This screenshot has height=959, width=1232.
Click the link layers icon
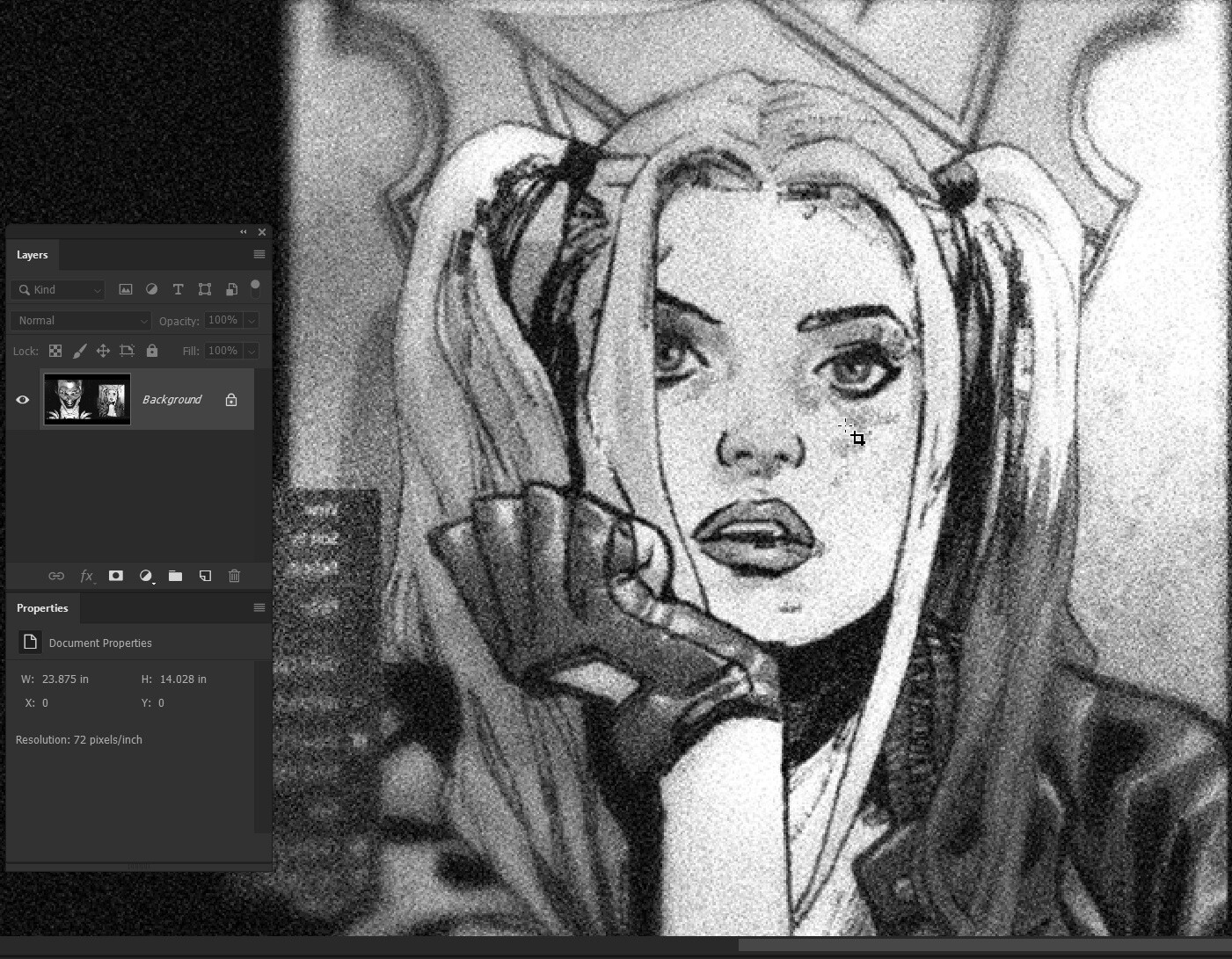tap(56, 576)
